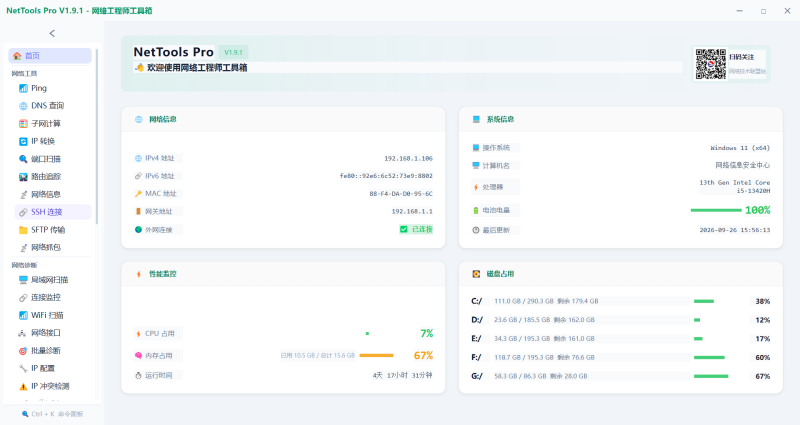Collapse the sidebar with the back chevron
The image size is (800, 425).
(52, 33)
